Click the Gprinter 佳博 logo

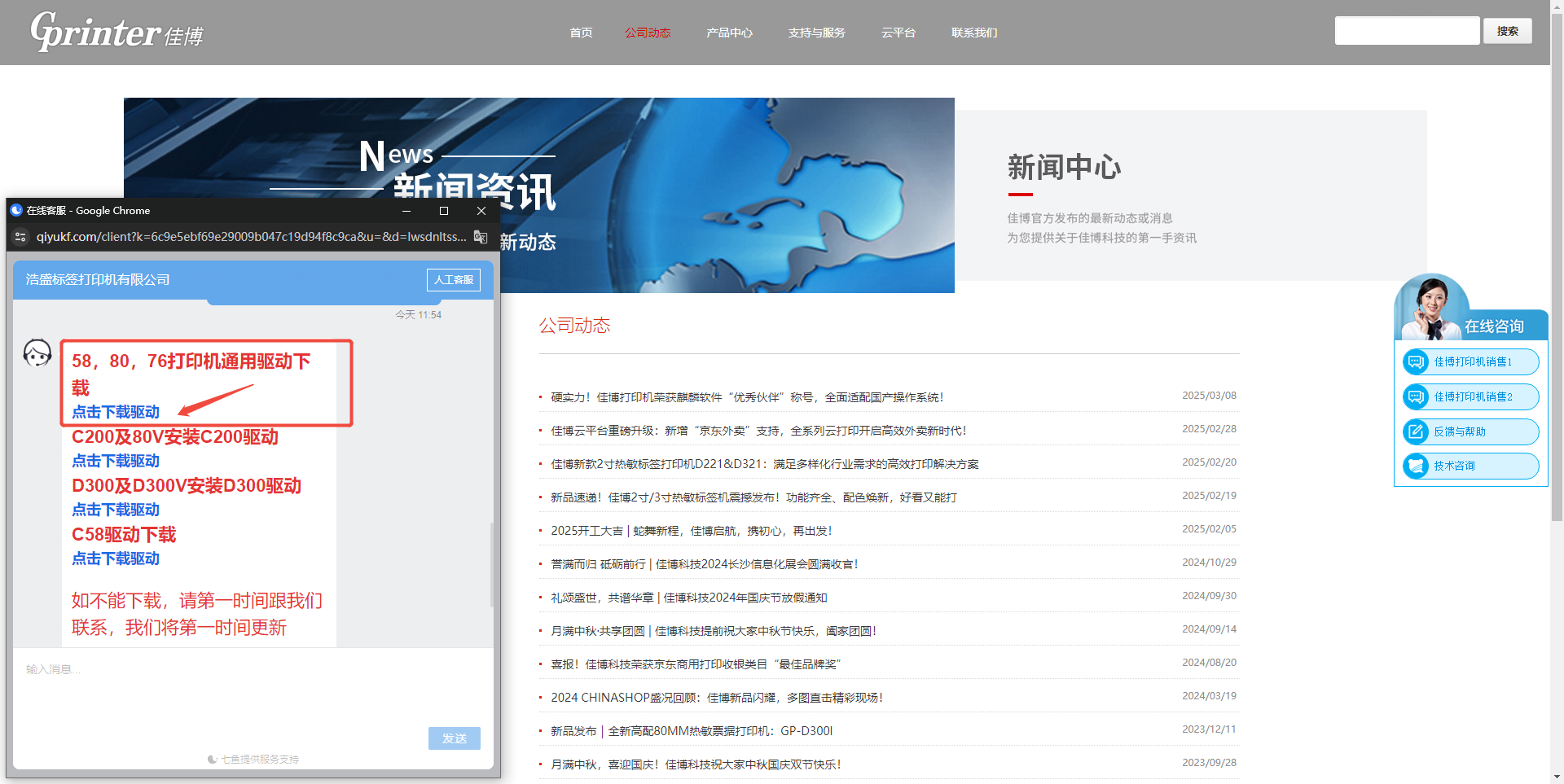tap(116, 33)
